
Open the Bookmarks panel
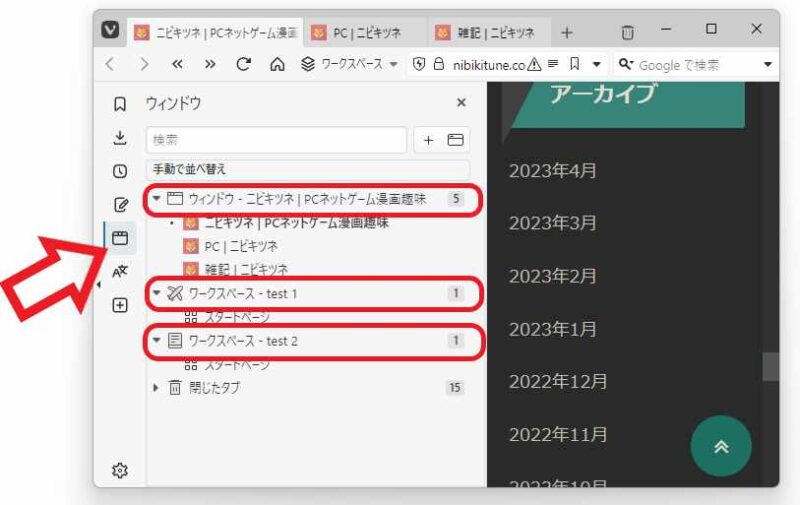click(x=119, y=104)
